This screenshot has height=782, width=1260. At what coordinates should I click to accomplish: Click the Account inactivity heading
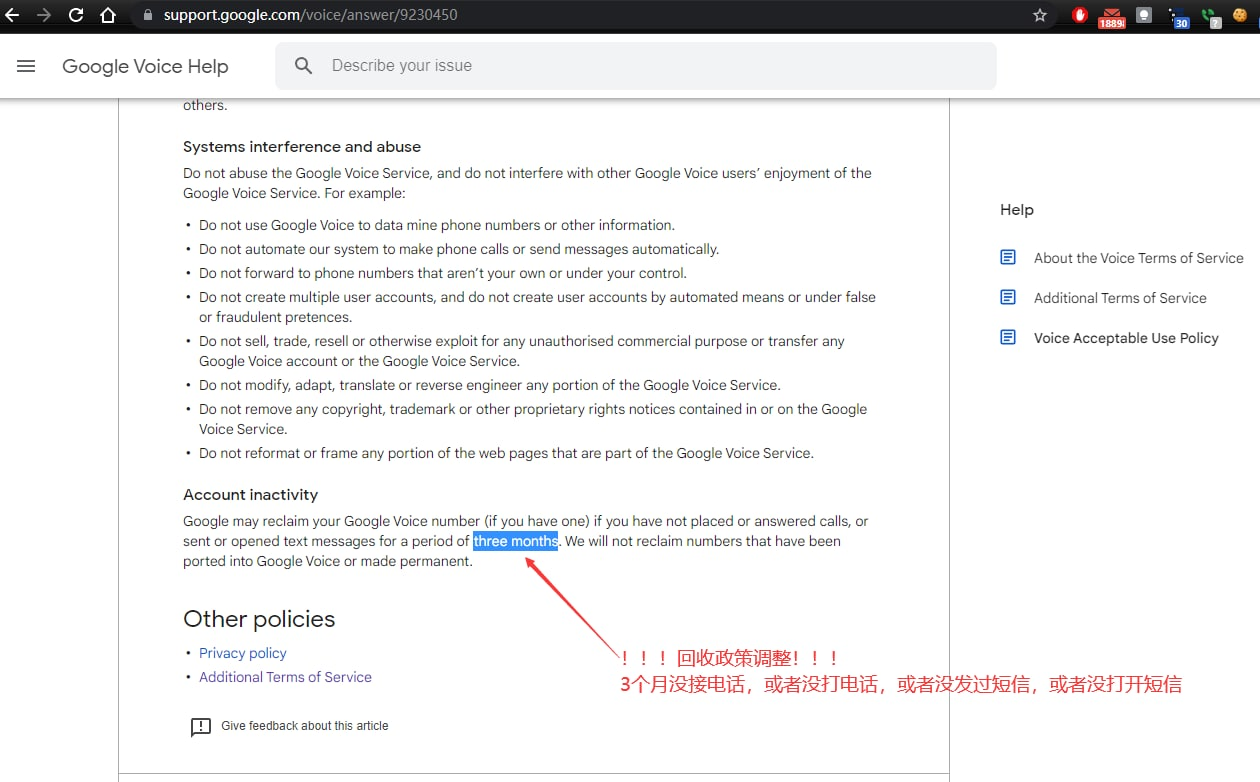click(x=250, y=495)
